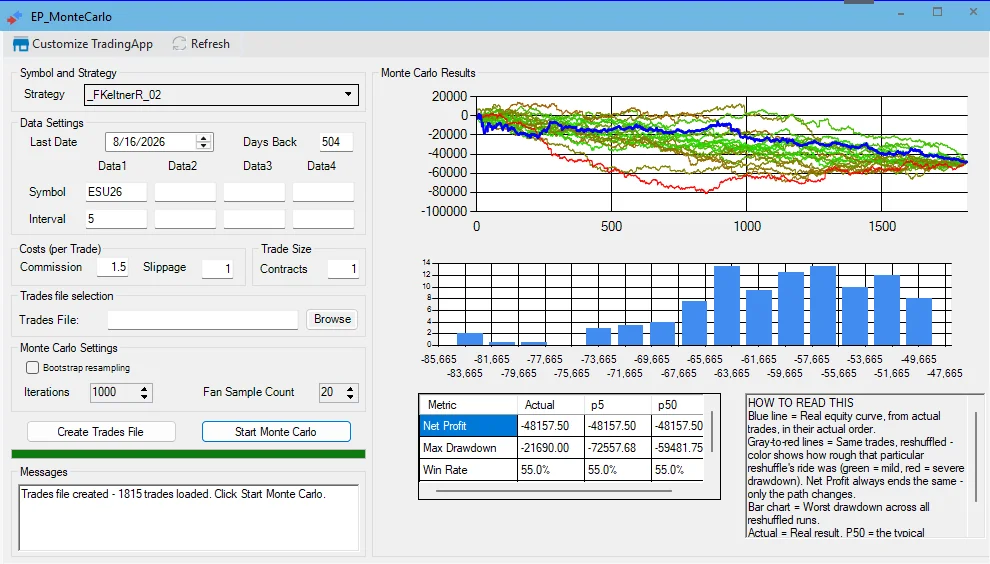This screenshot has height=564, width=990.
Task: Minimize the EP_MonteCarlo window
Action: pos(901,13)
